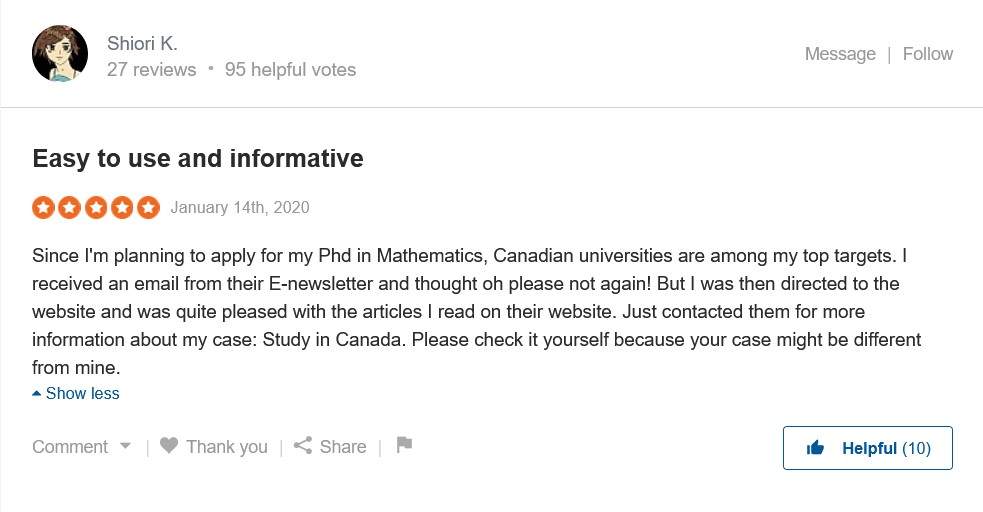Expand the Comment dropdown arrow
Screen dimensions: 983x512
[125, 446]
